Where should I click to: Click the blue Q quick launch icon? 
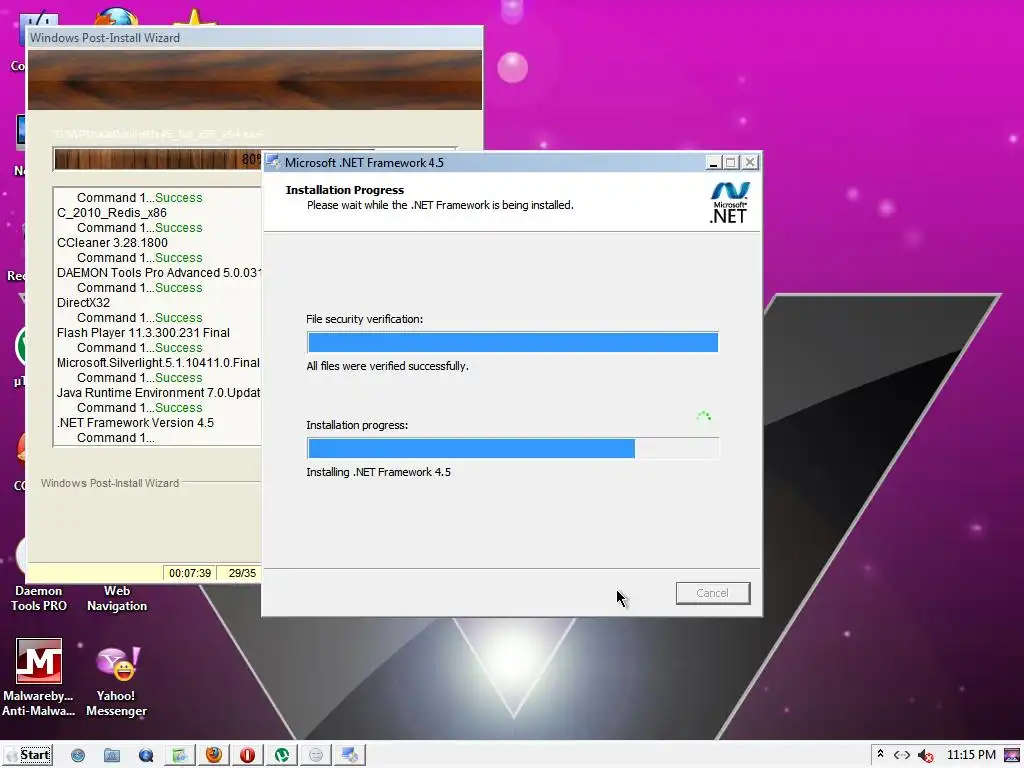click(x=146, y=755)
